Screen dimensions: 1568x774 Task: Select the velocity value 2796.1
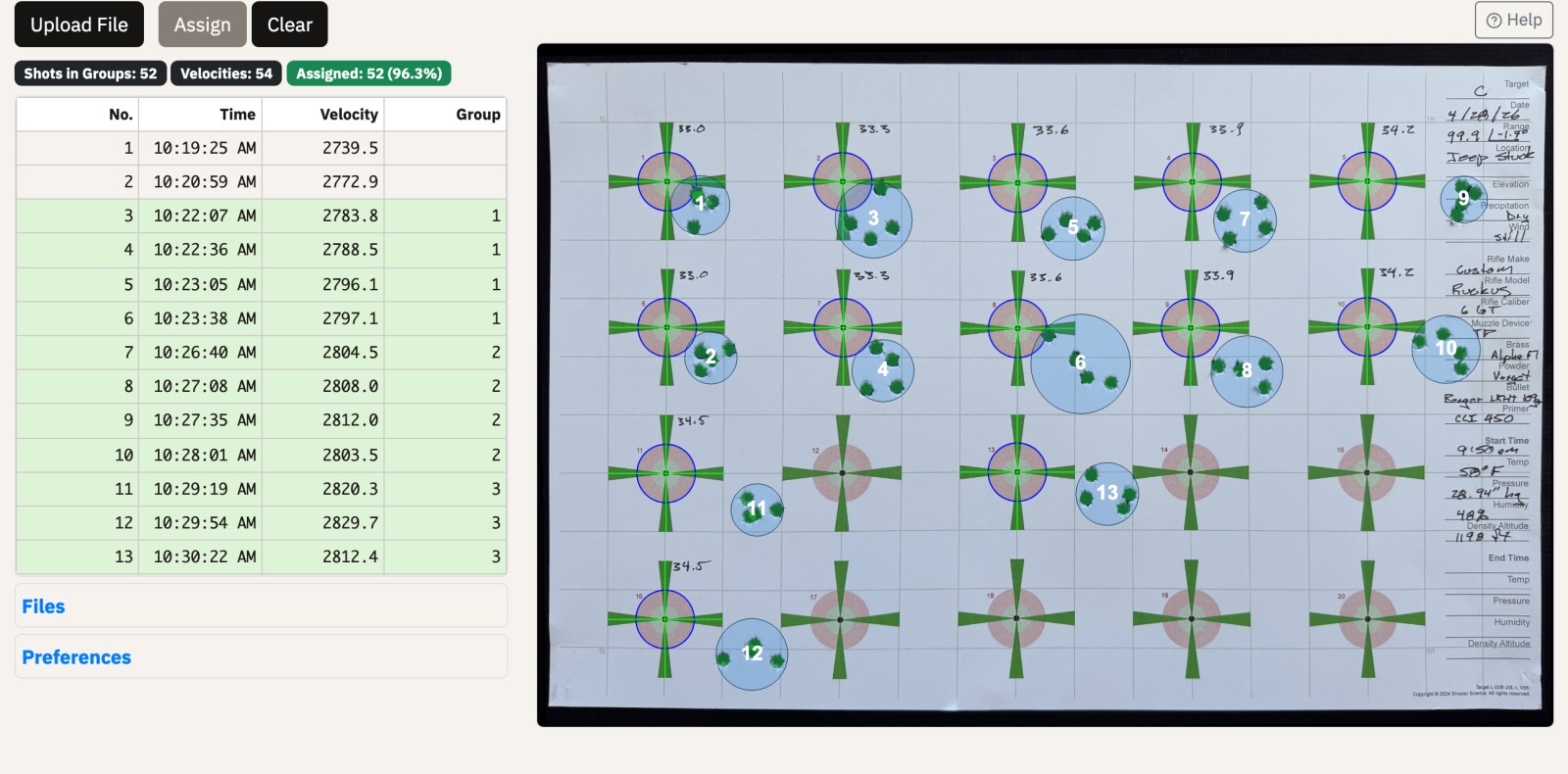tap(322, 284)
